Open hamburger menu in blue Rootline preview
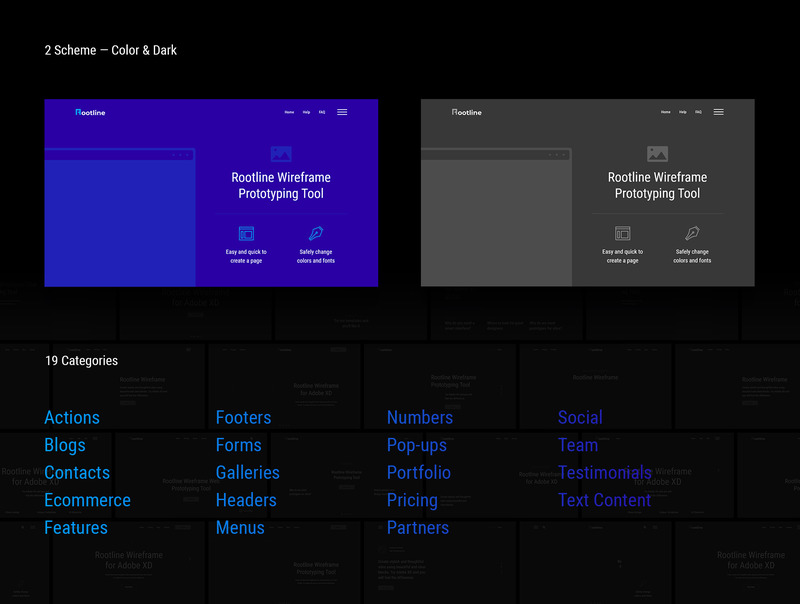This screenshot has height=604, width=800. tap(342, 112)
